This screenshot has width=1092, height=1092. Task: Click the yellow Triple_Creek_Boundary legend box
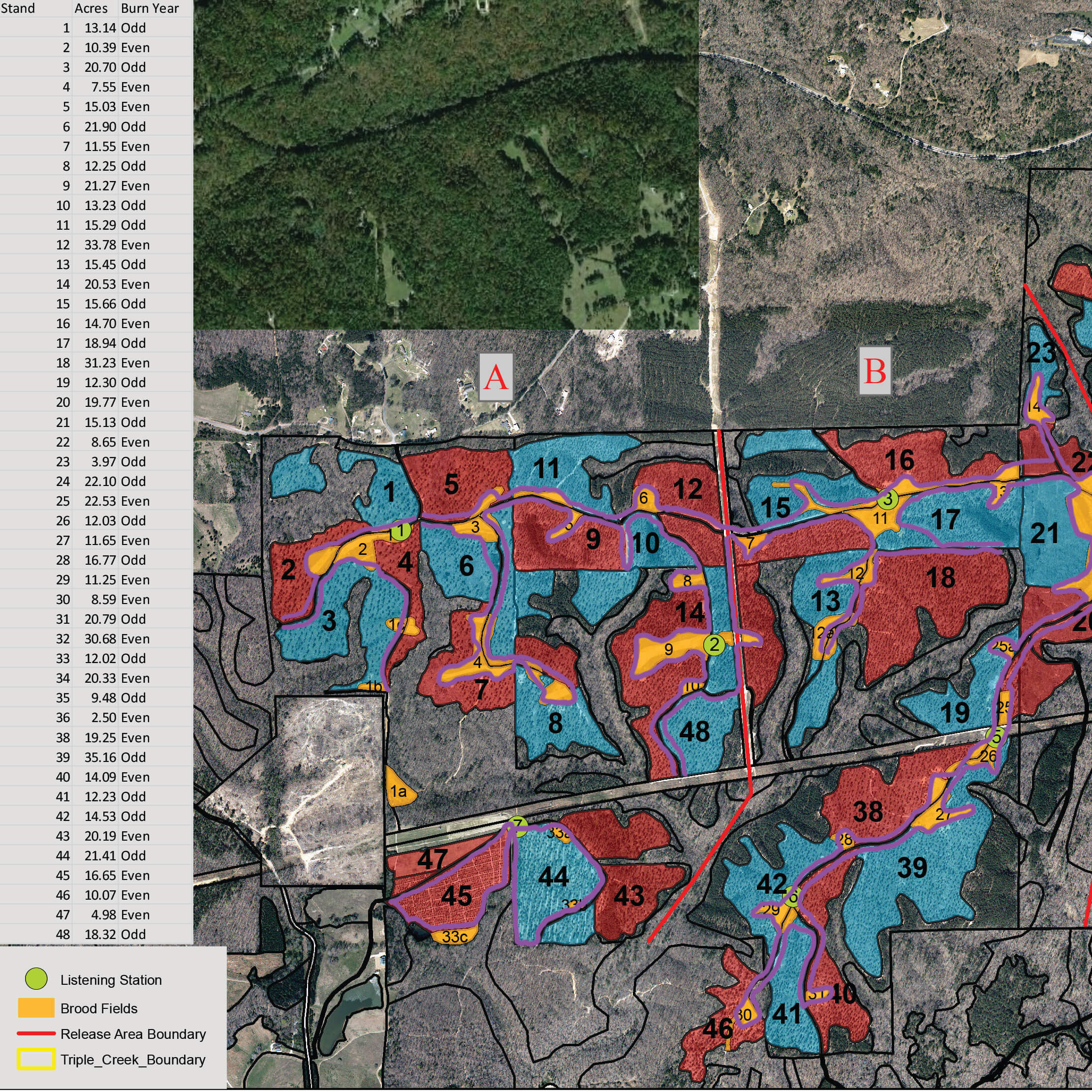(x=36, y=1059)
